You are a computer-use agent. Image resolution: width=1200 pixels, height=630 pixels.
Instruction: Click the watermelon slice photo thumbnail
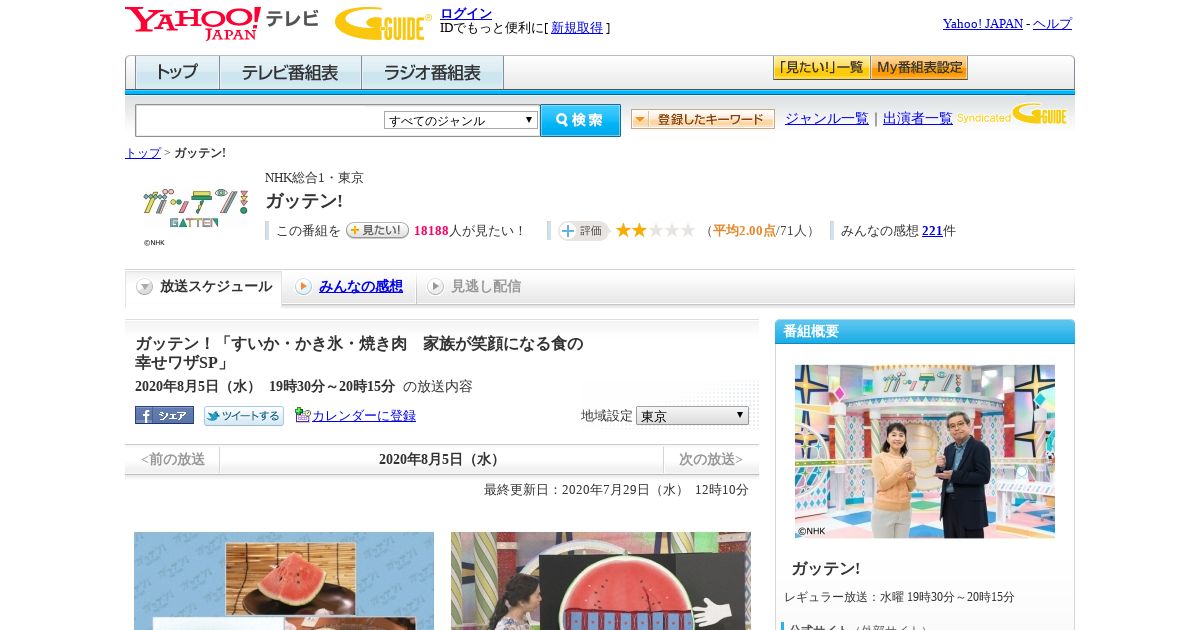click(x=284, y=581)
